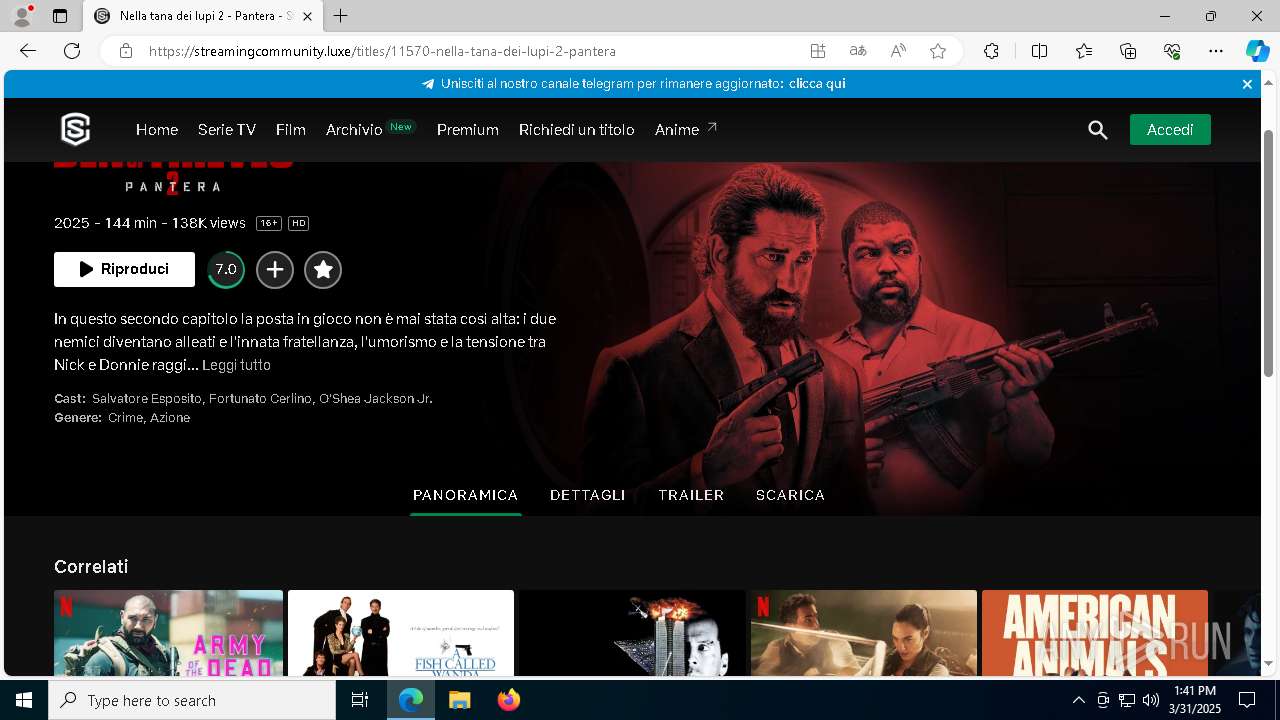Open volume control in system tray
Screen dimensions: 1280x720
tap(1150, 700)
